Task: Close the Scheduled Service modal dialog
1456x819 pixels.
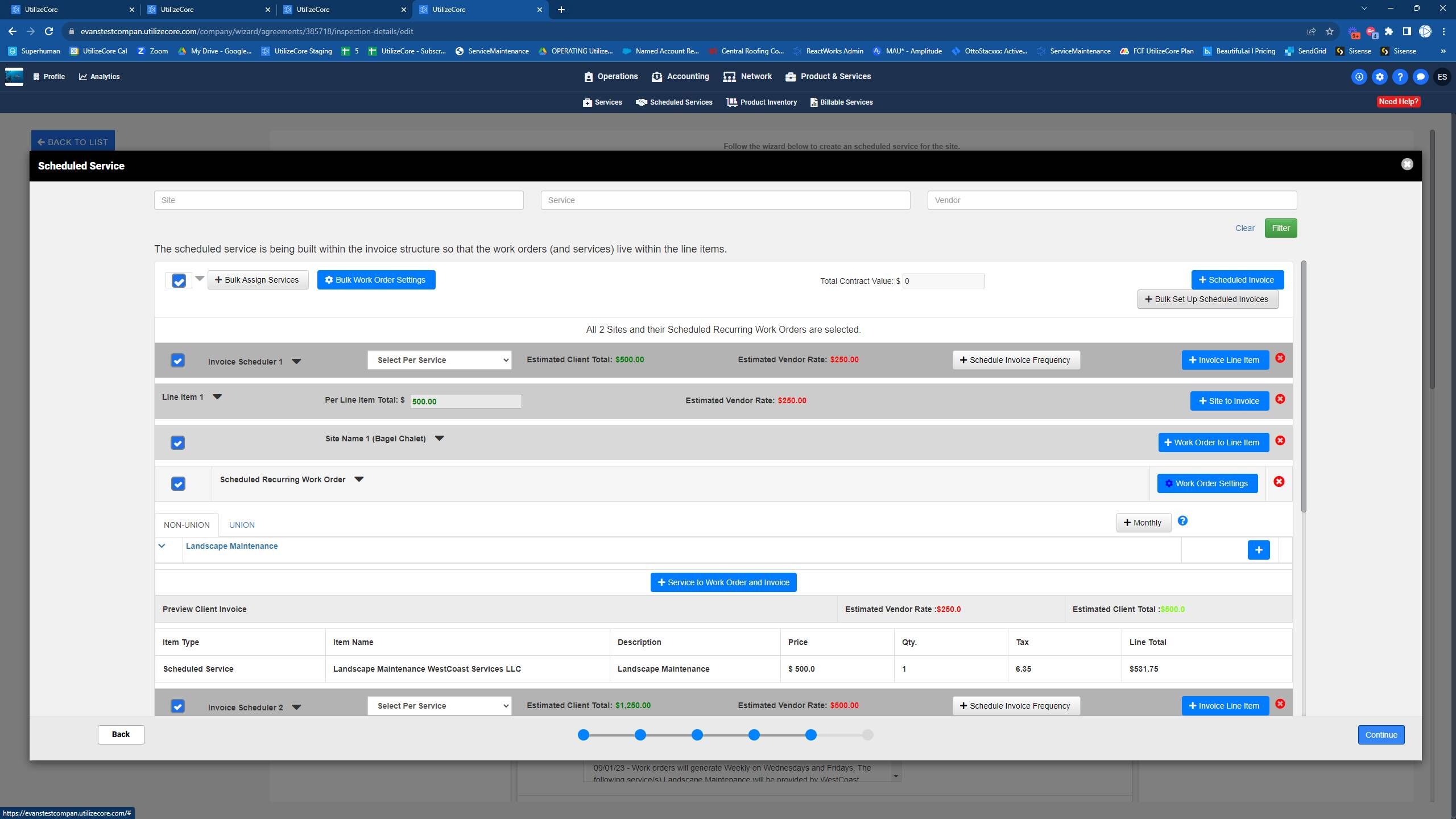Action: [1407, 164]
